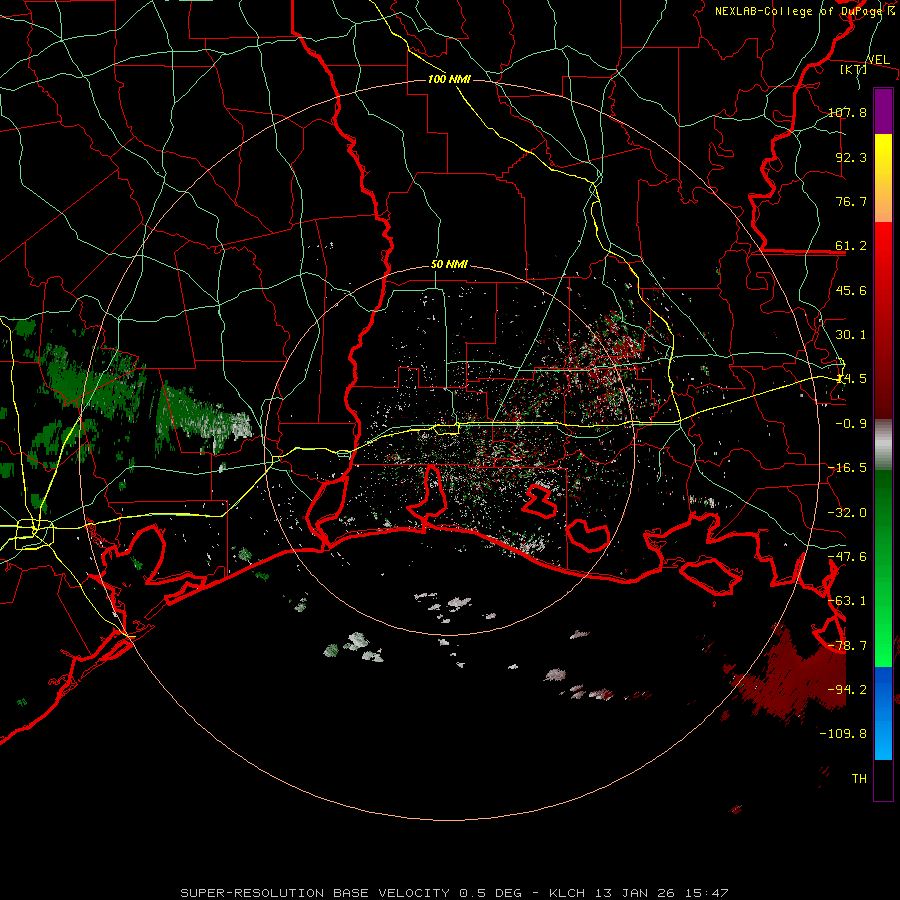Image resolution: width=900 pixels, height=900 pixels.
Task: Click the TH legend label
Action: pyautogui.click(x=859, y=779)
